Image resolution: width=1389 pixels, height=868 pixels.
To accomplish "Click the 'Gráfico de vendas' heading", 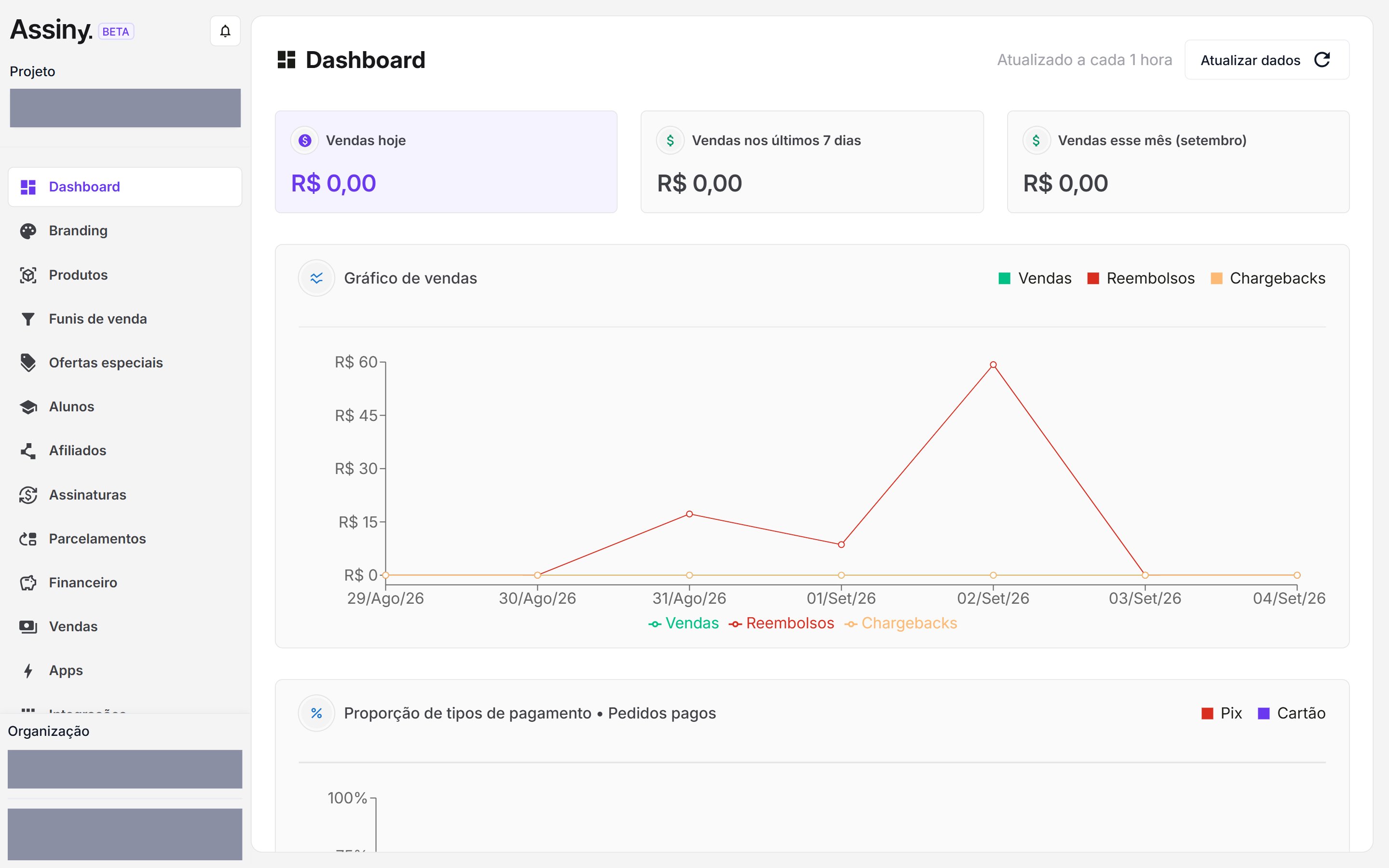I will 410,278.
